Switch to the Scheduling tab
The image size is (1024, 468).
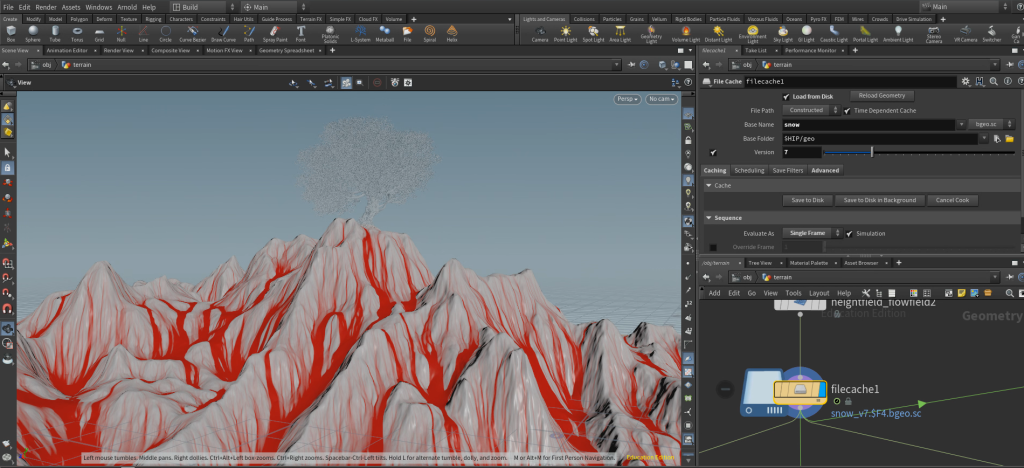click(x=749, y=170)
